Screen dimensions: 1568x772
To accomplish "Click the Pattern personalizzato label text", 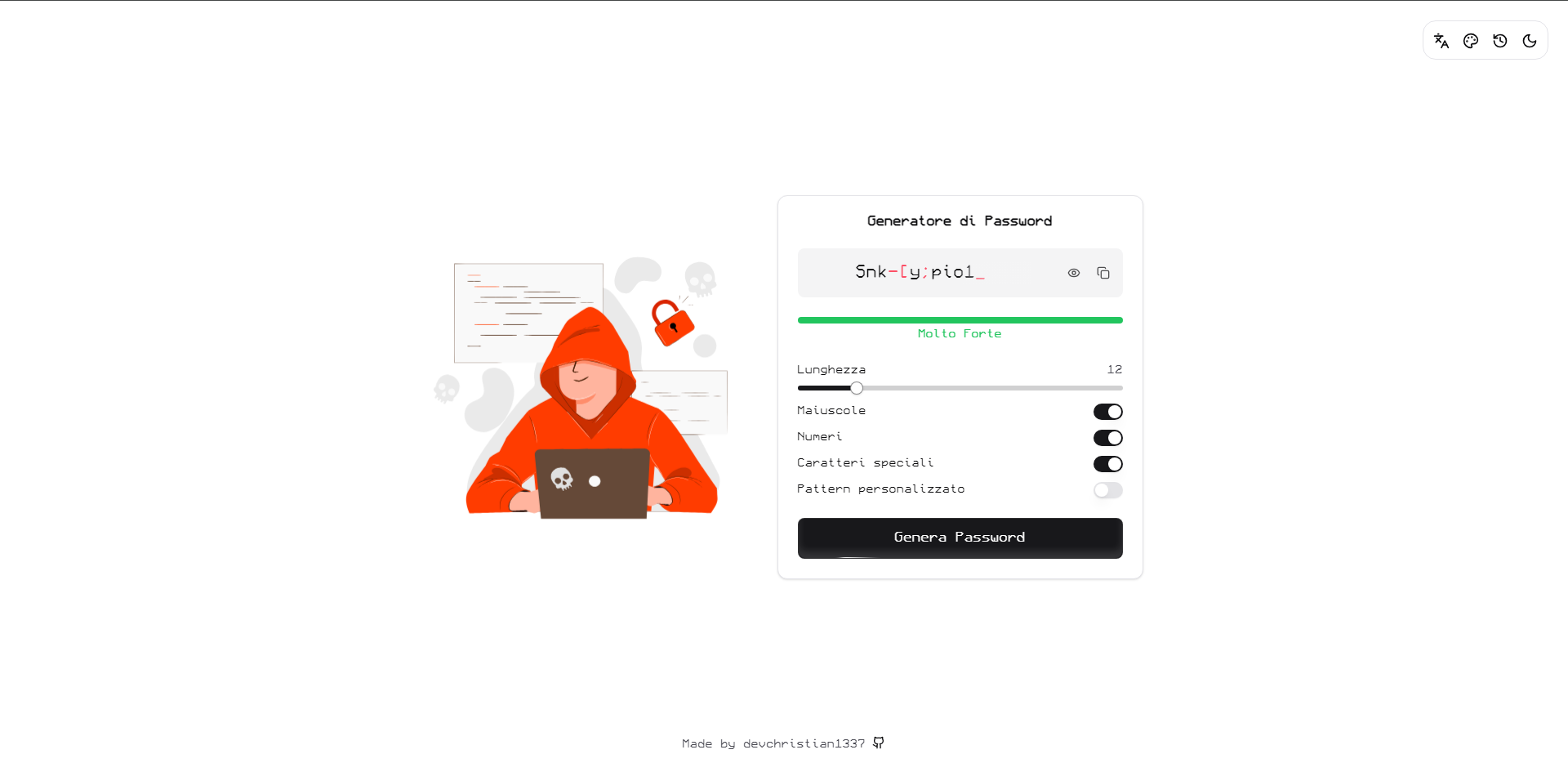I will click(881, 489).
